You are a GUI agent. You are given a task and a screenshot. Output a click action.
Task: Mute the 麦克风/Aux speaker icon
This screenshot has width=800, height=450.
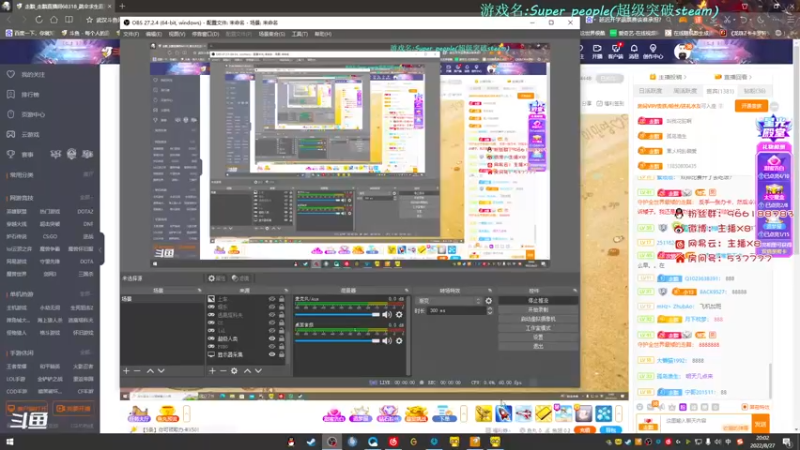pyautogui.click(x=387, y=315)
